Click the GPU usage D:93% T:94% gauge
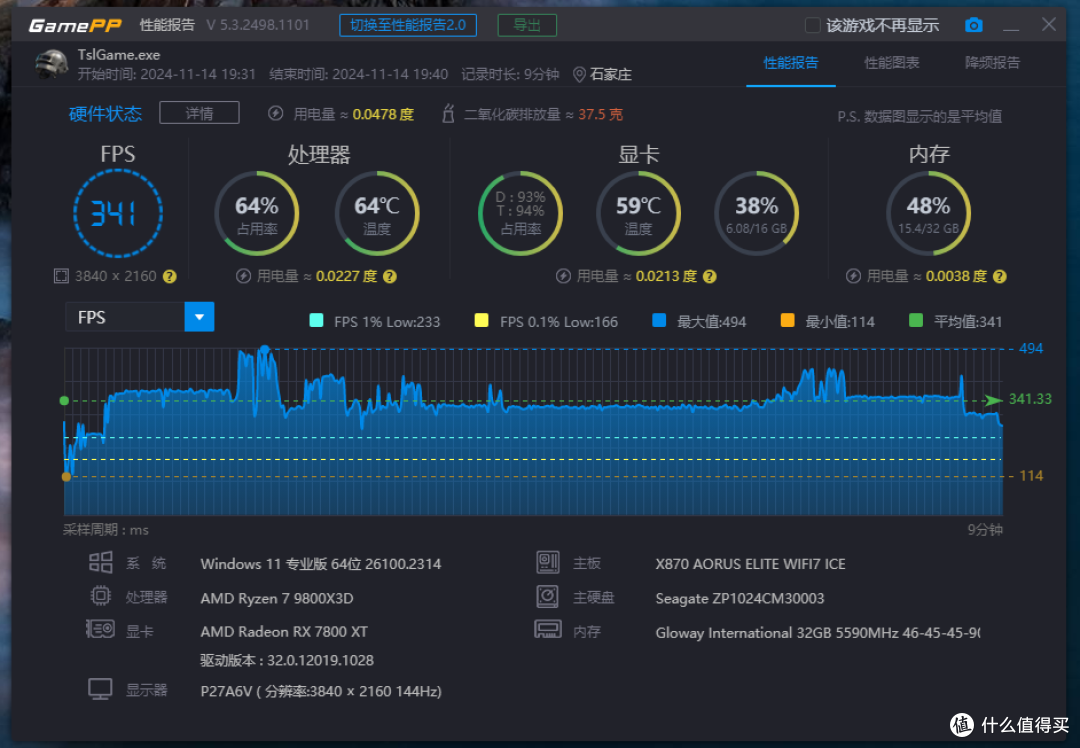Viewport: 1080px width, 748px height. 521,214
